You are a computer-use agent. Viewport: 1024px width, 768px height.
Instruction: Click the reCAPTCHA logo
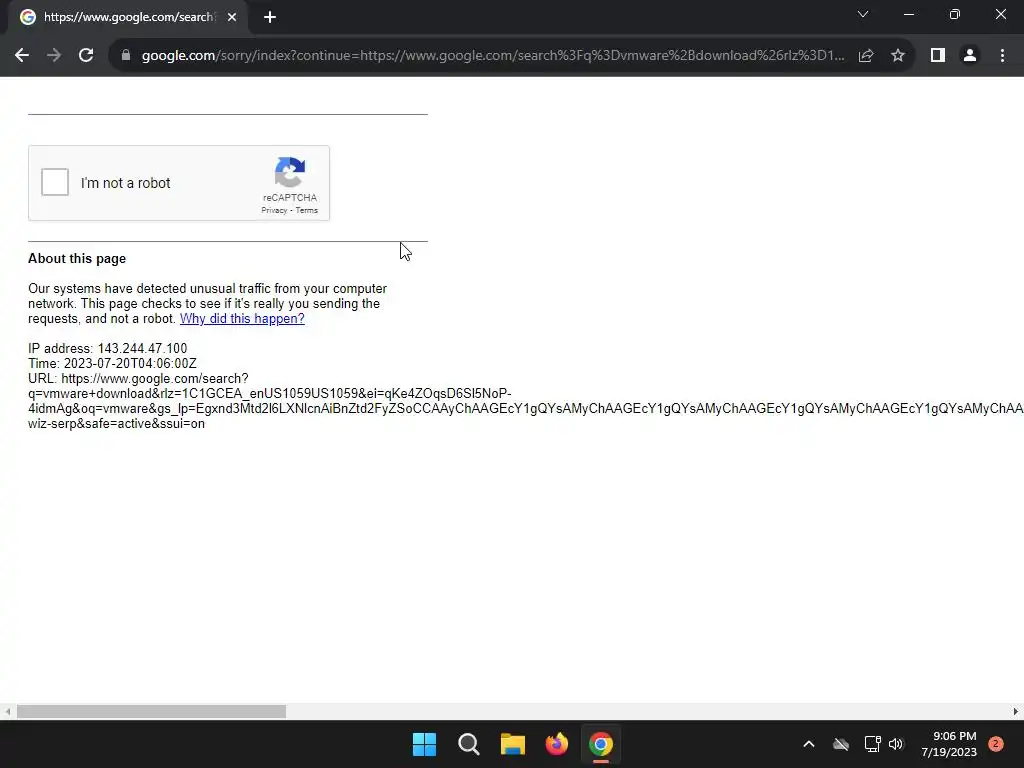pos(290,172)
